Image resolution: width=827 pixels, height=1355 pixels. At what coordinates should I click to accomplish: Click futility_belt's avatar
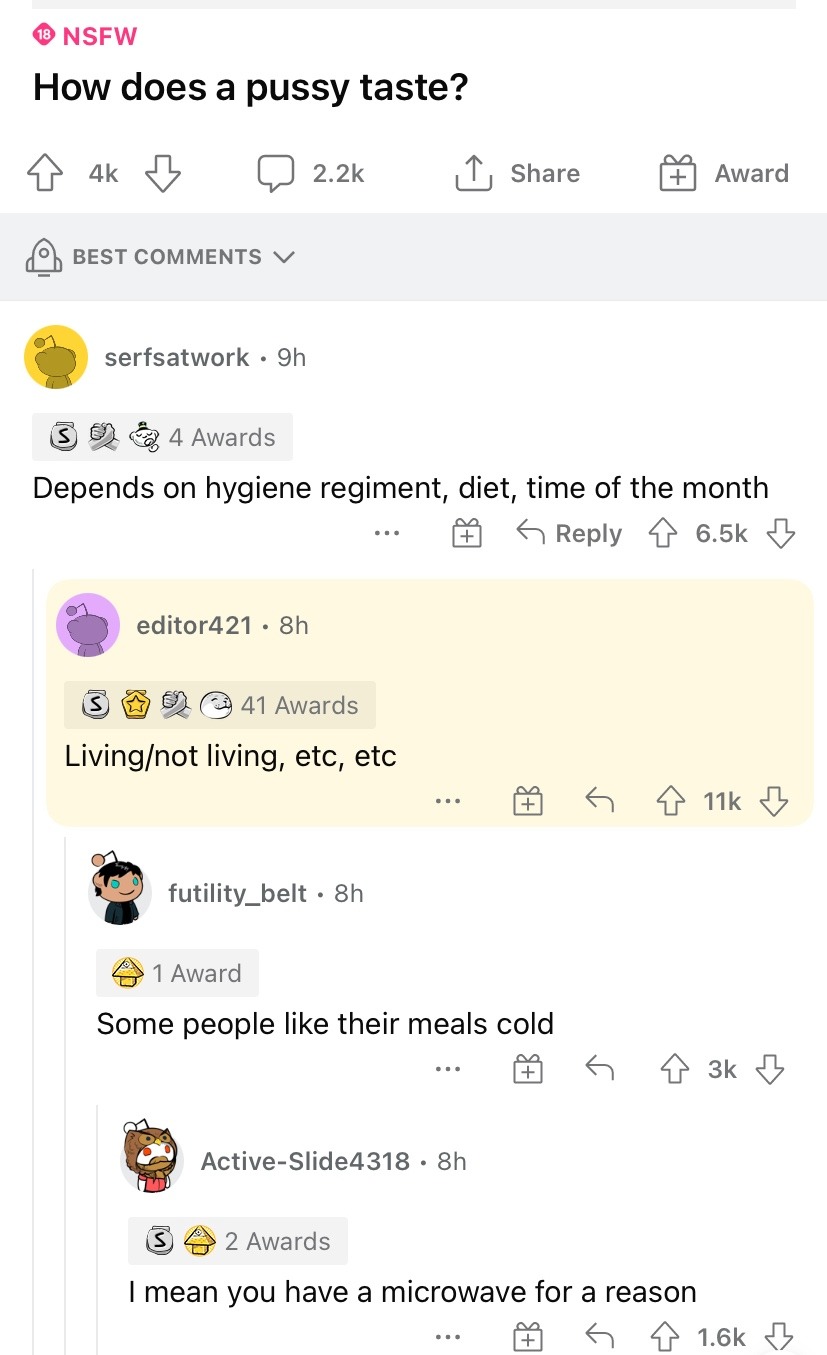coord(120,889)
